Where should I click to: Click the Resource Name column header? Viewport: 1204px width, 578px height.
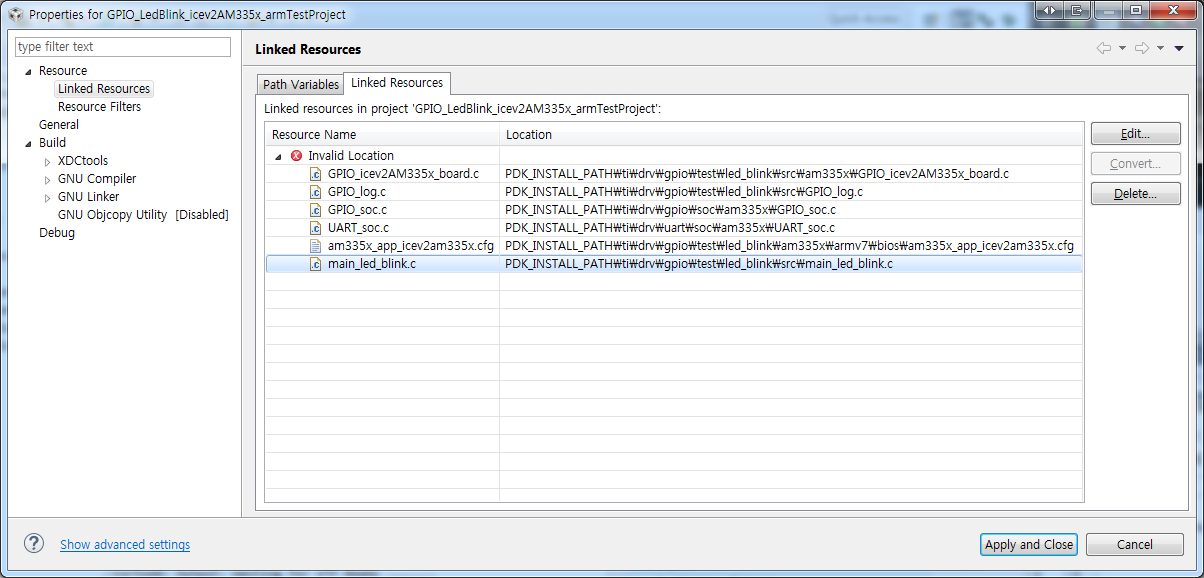click(382, 134)
